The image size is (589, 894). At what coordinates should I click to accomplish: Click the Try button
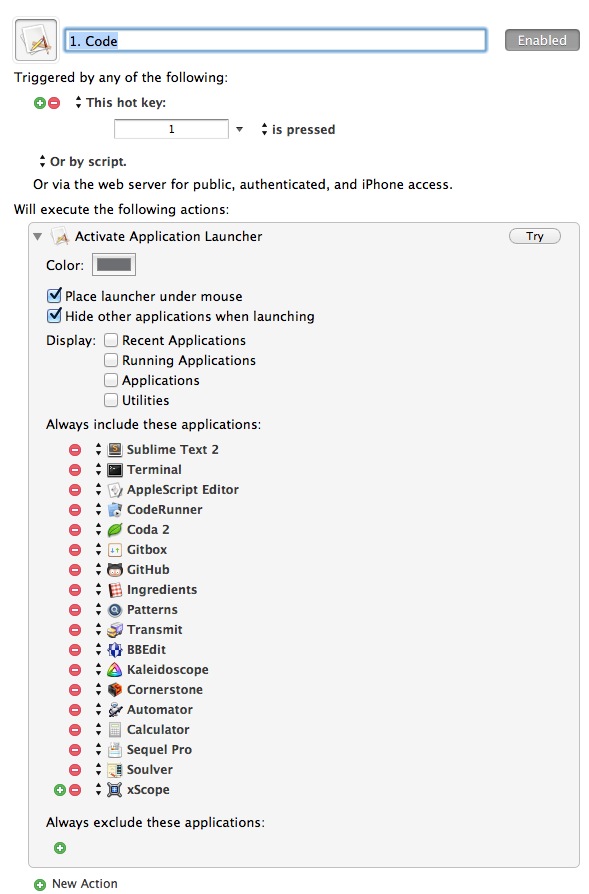[535, 236]
